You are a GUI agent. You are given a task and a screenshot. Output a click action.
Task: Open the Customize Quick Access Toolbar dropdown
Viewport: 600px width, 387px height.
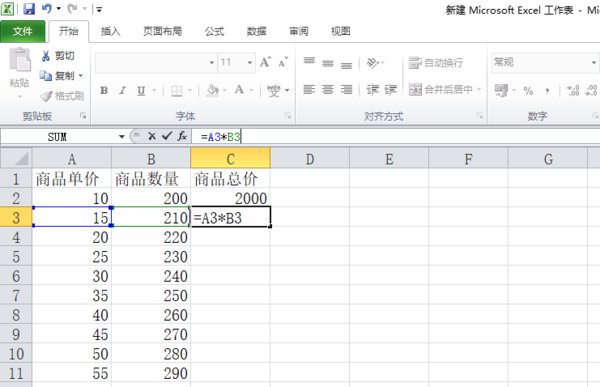[x=99, y=9]
